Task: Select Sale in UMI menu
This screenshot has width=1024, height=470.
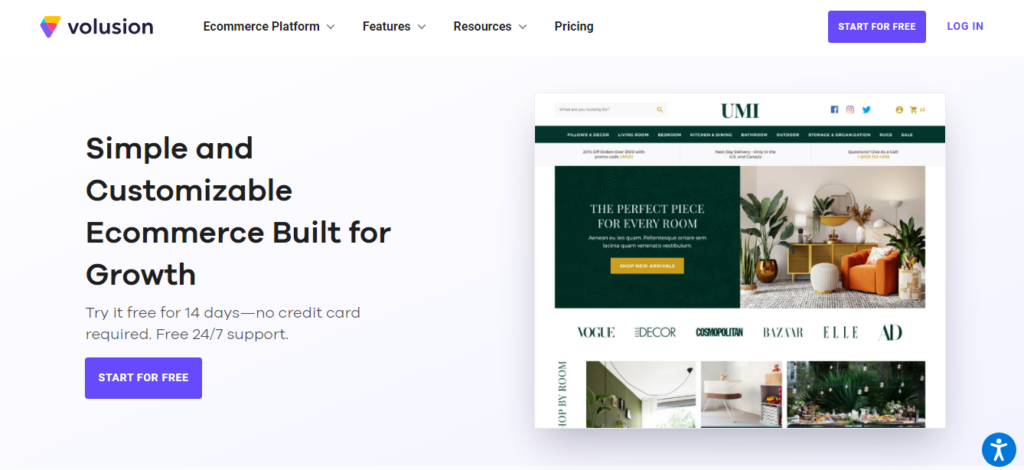Action: (x=906, y=134)
